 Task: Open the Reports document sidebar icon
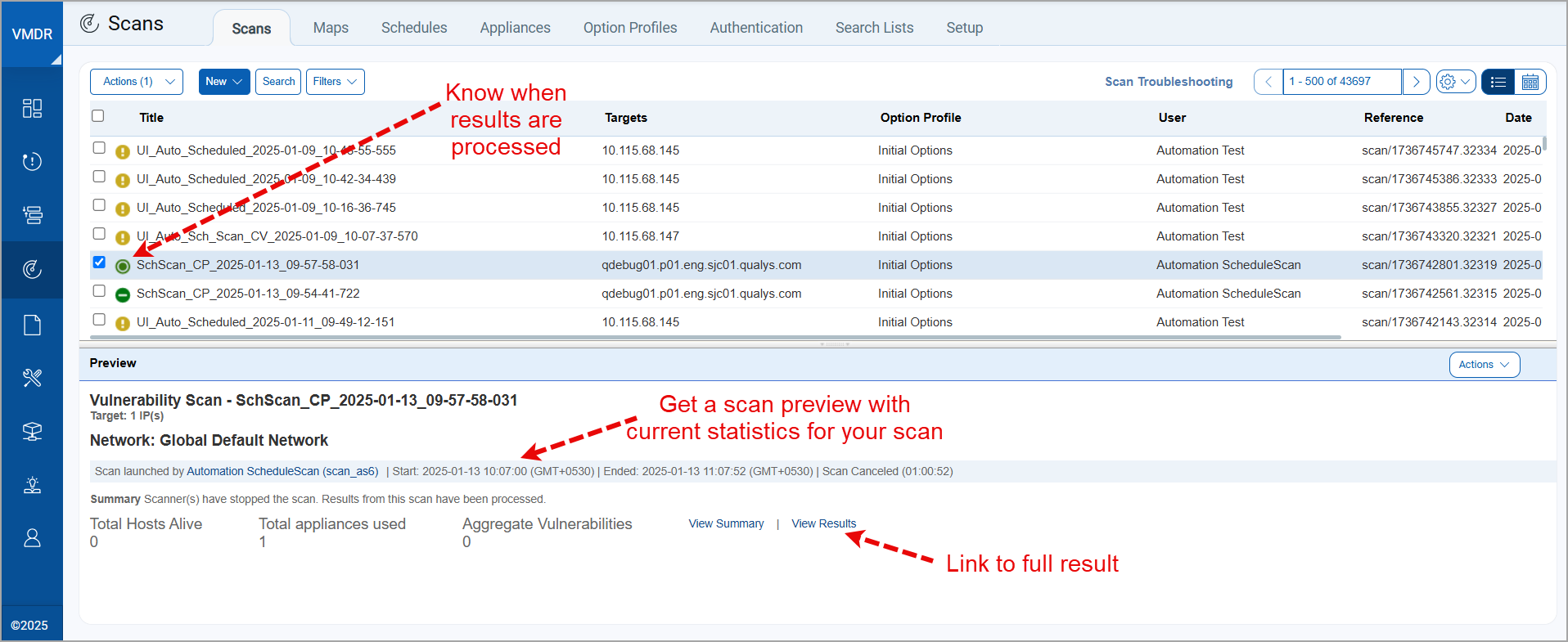(32, 325)
